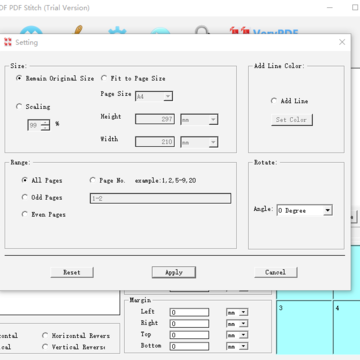Open the Height unit dropdown
This screenshot has width=360, height=360.
tap(213, 119)
